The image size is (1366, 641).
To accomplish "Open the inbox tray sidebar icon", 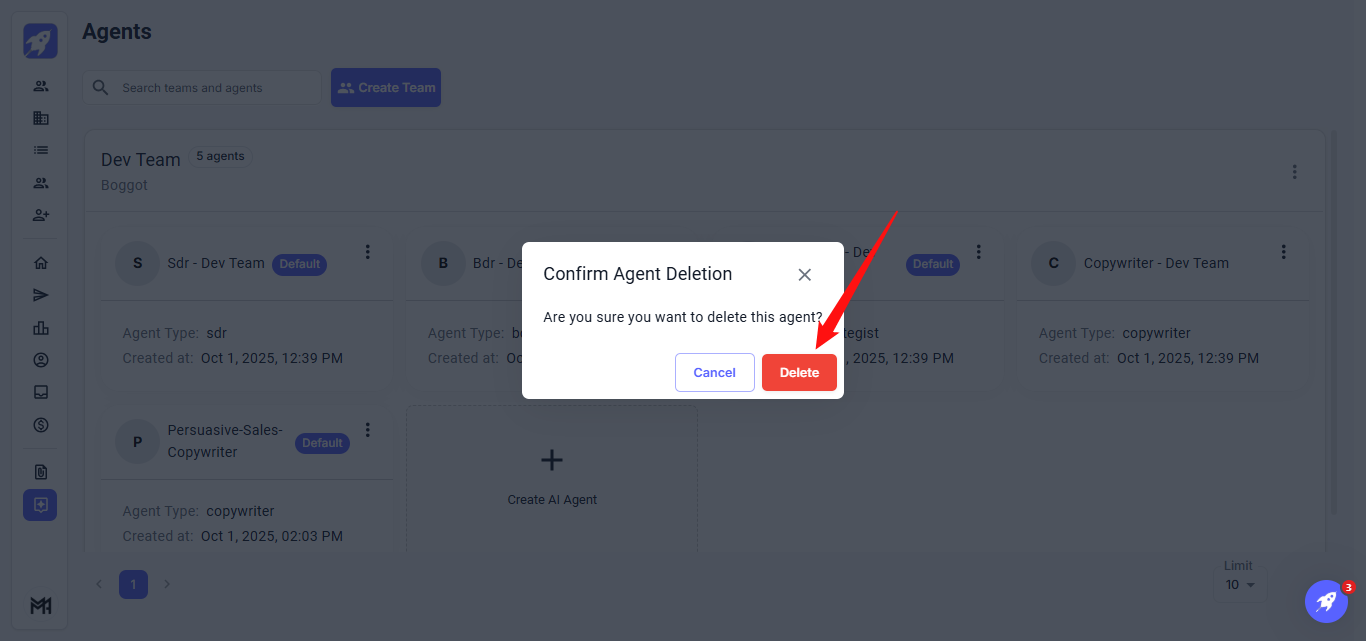I will click(x=41, y=392).
